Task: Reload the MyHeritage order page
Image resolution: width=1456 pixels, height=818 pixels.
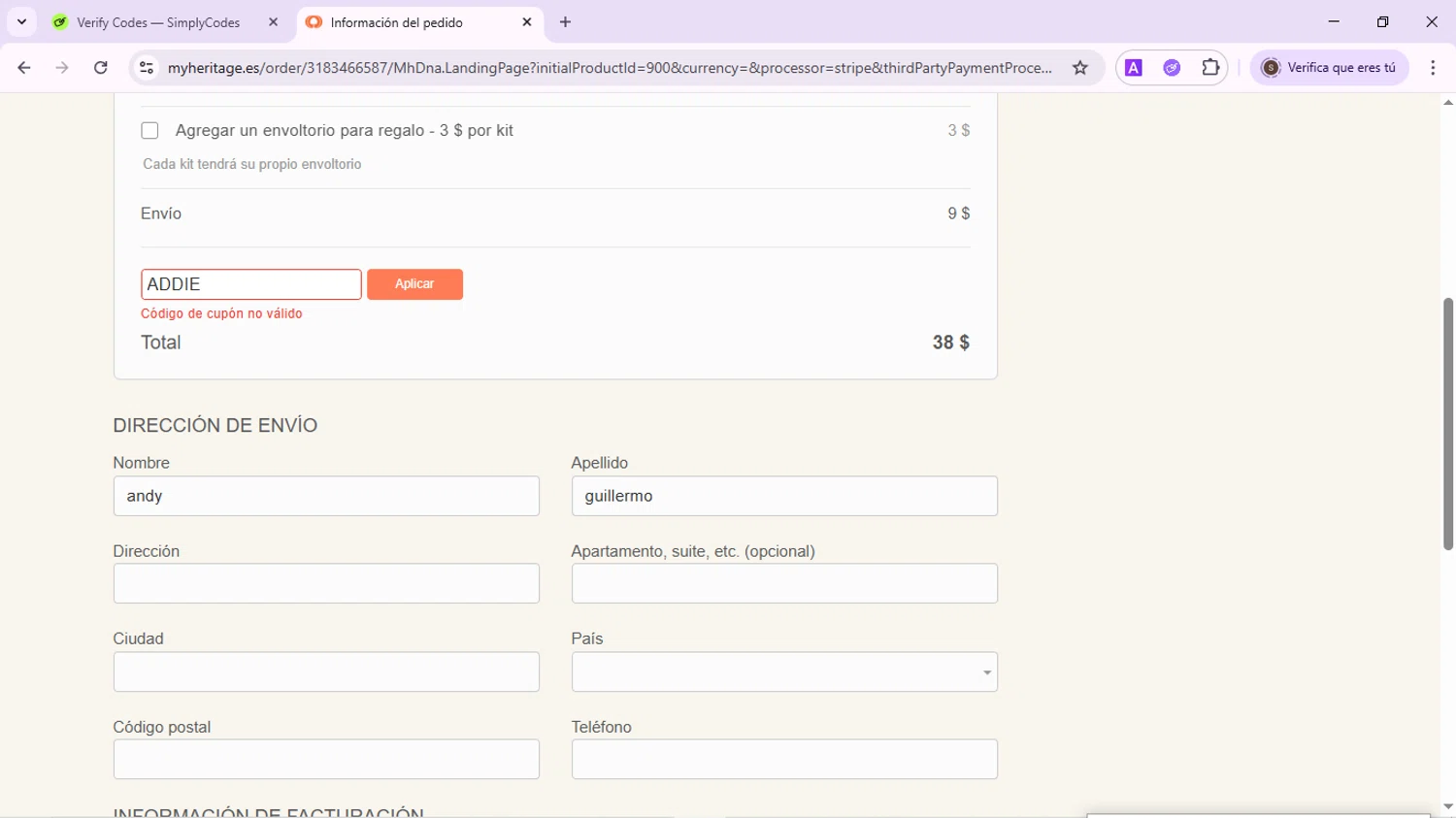Action: 101,68
